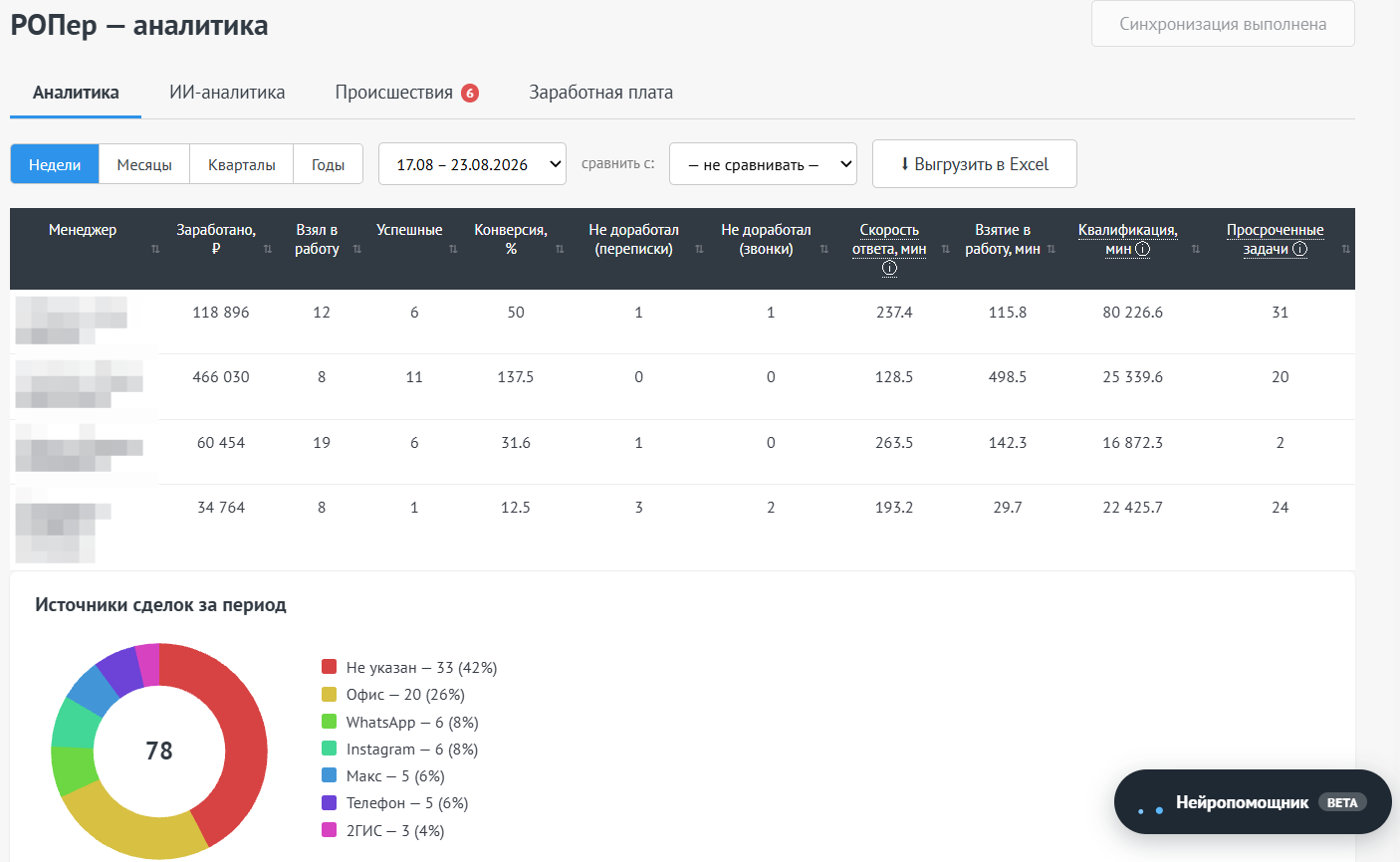Sort by Успешные column sort icon
Viewport: 1400px width, 862px height.
(x=453, y=249)
